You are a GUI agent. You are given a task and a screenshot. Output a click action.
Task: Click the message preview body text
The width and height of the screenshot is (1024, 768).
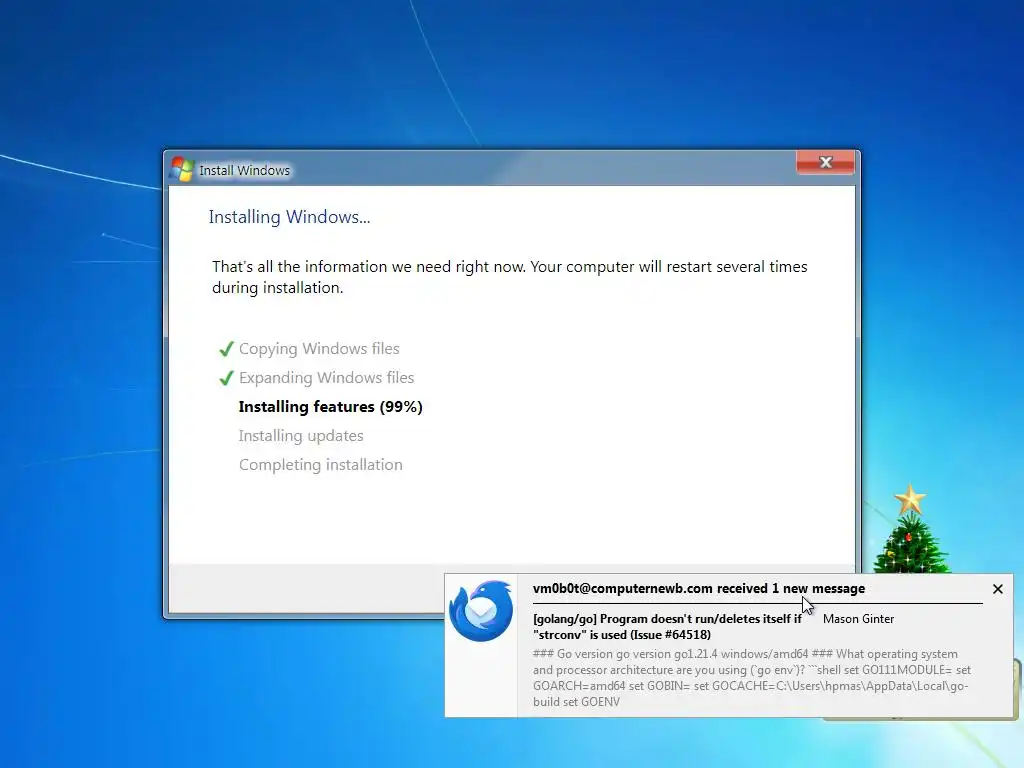[x=752, y=677]
